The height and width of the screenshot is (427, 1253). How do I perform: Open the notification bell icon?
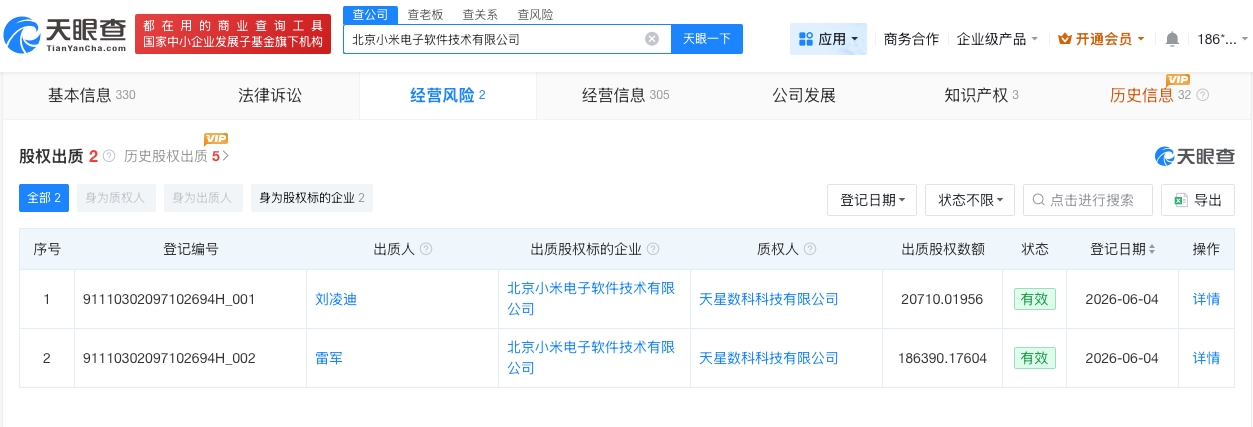pyautogui.click(x=1172, y=39)
